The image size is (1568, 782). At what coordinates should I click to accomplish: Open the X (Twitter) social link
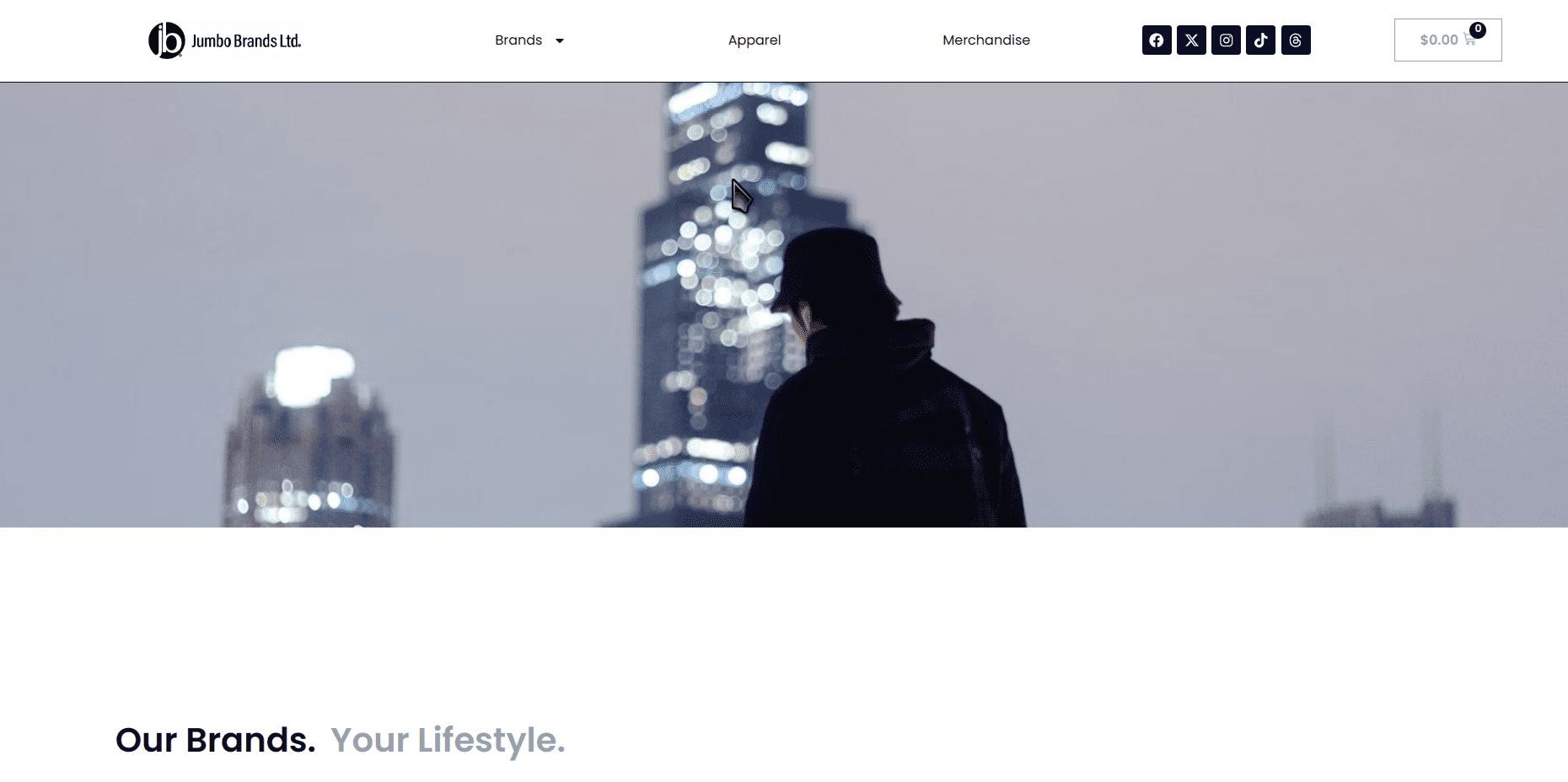(x=1191, y=40)
